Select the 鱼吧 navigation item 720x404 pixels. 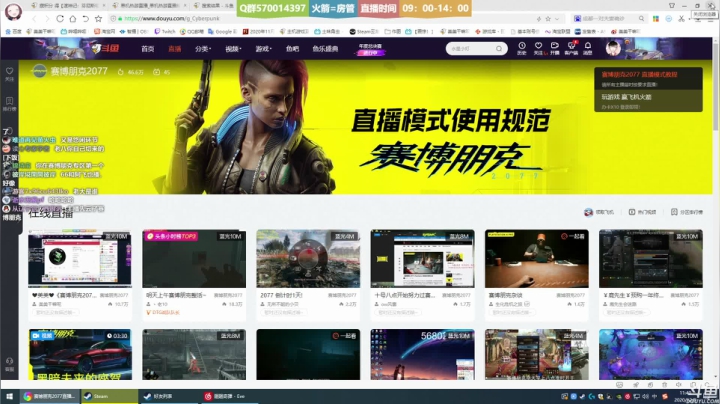[292, 49]
